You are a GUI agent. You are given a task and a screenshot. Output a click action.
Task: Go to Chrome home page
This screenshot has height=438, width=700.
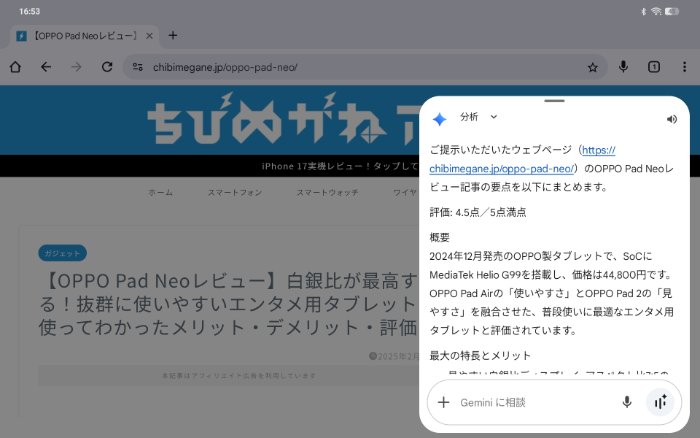tap(15, 67)
